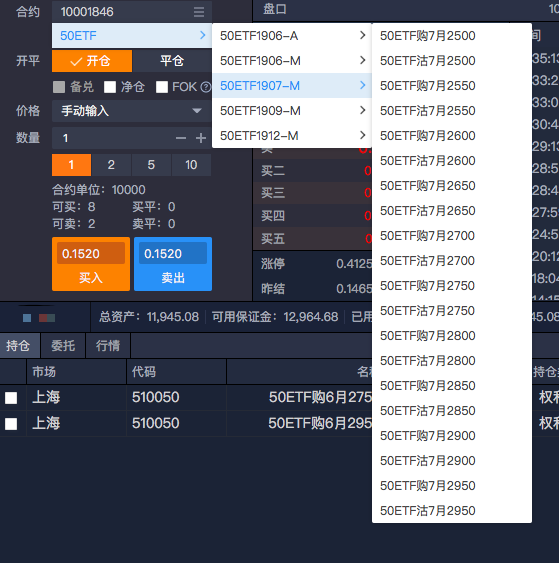Set quantity preset to 10

click(x=191, y=165)
